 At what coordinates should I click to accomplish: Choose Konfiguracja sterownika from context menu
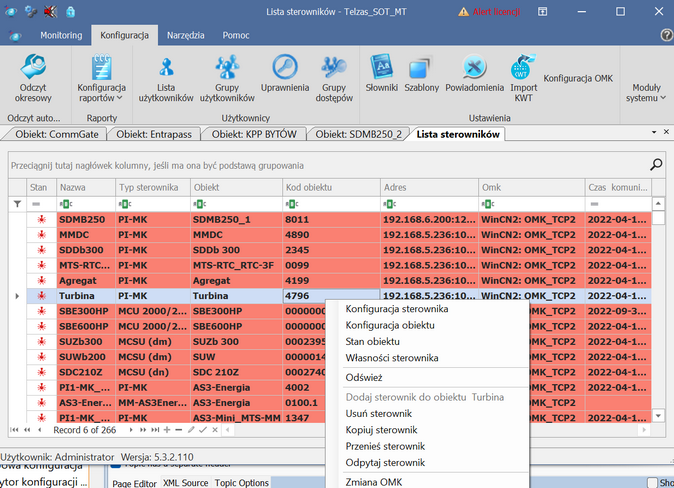[x=397, y=309]
